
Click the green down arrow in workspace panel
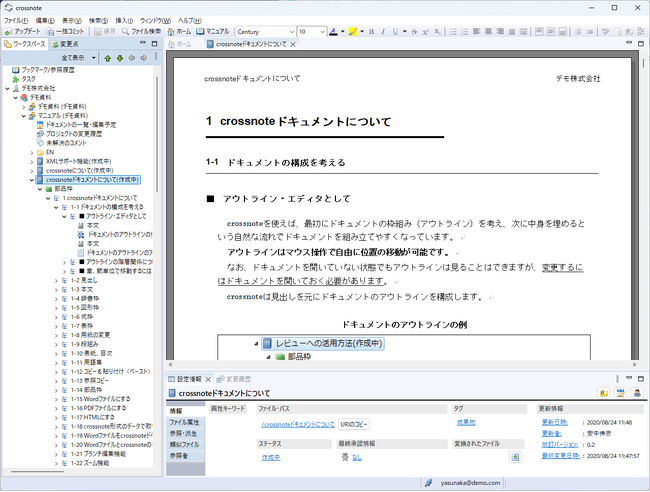[120, 58]
